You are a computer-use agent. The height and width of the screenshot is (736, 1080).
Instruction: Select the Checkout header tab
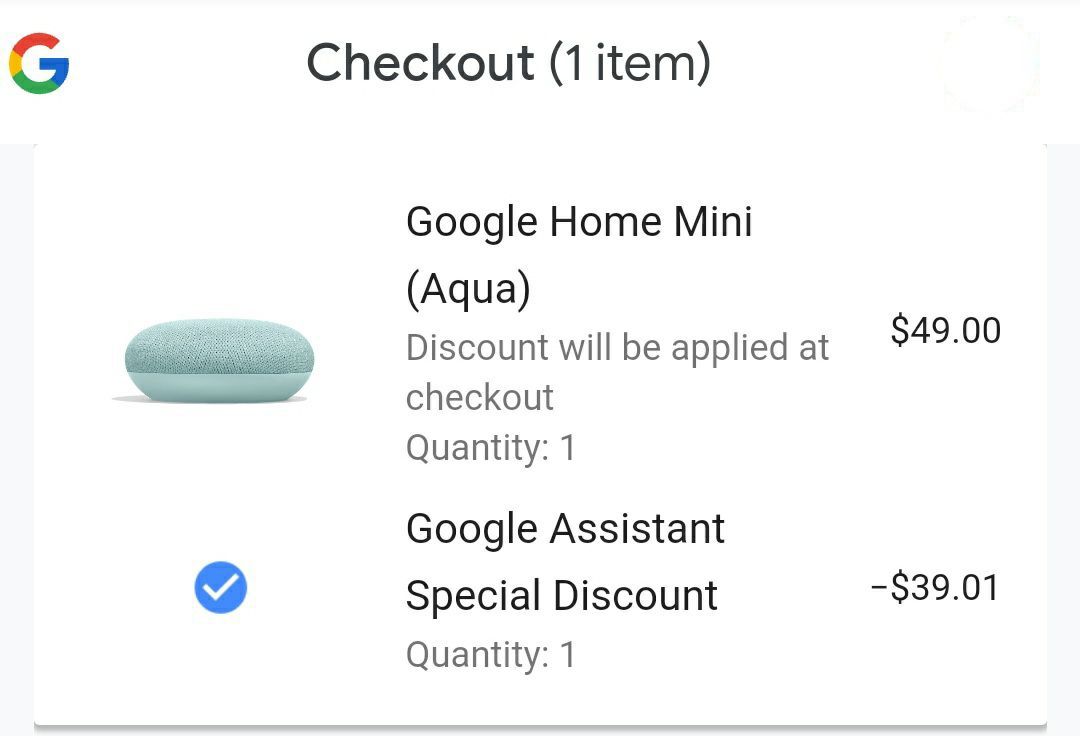(x=421, y=63)
